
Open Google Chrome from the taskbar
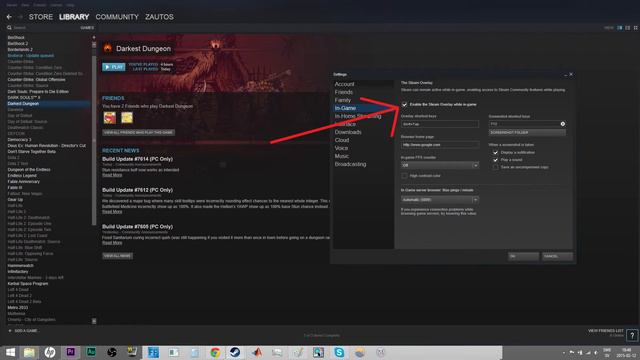215,352
